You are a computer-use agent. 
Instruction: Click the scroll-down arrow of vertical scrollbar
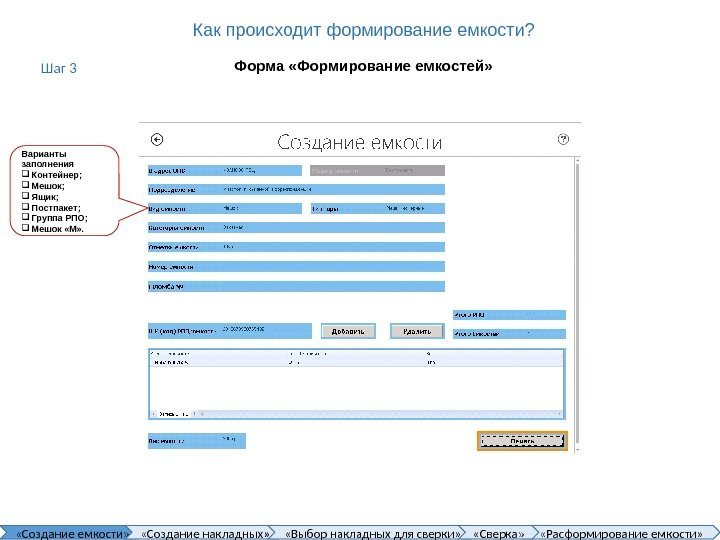coord(577,450)
